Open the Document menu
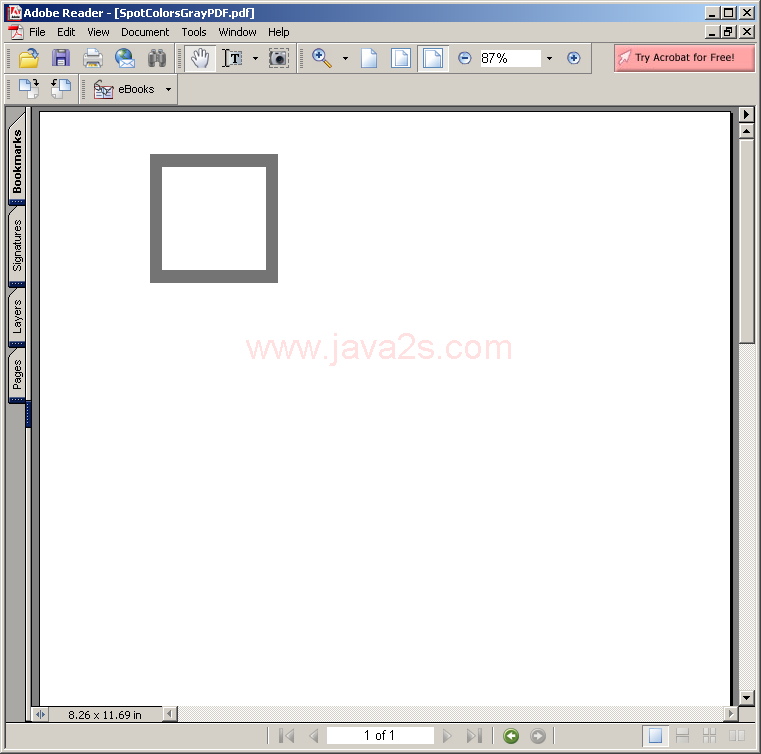 145,32
